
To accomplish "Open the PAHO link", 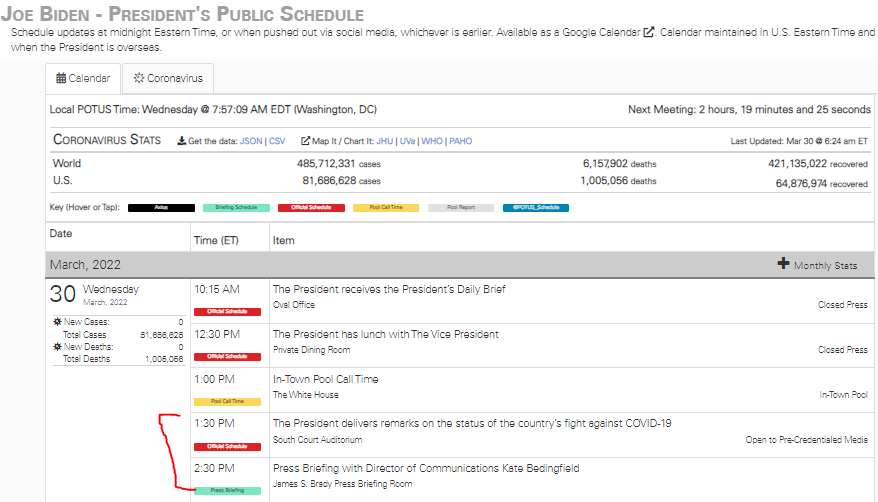I will (460, 141).
